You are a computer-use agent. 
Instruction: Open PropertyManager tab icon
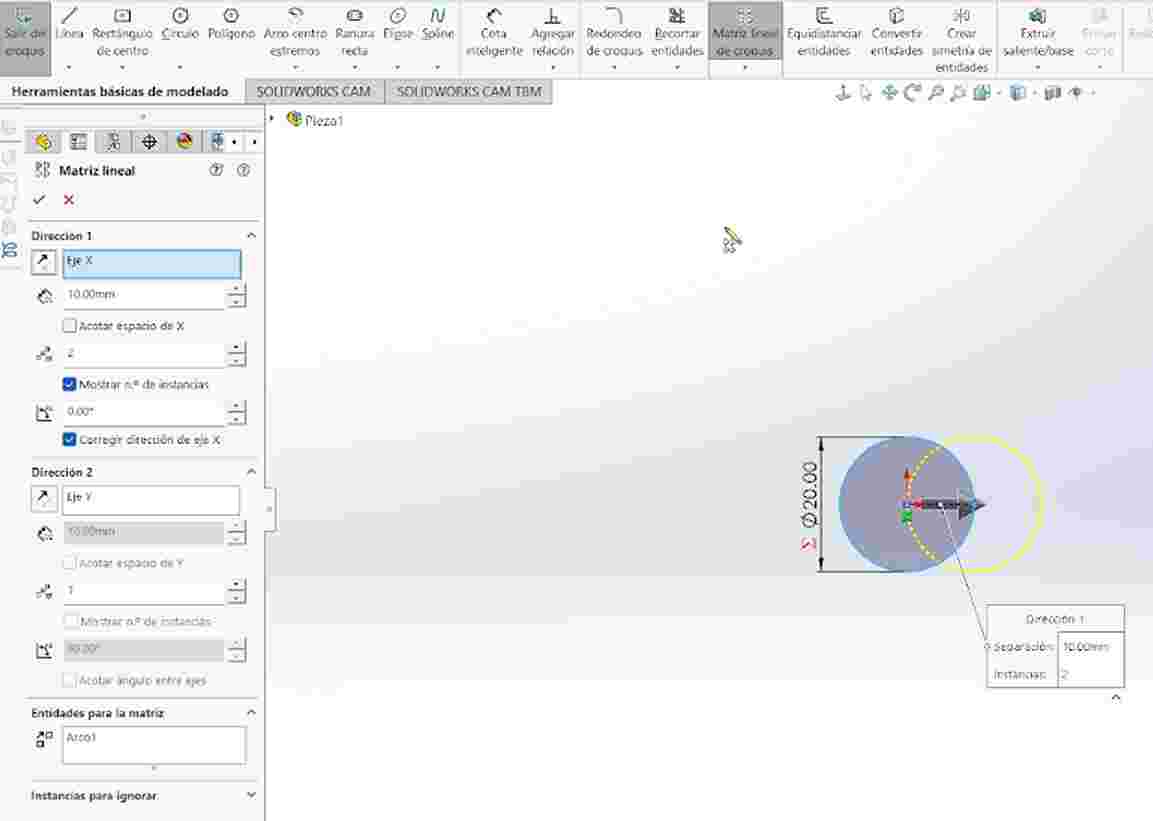click(x=78, y=141)
